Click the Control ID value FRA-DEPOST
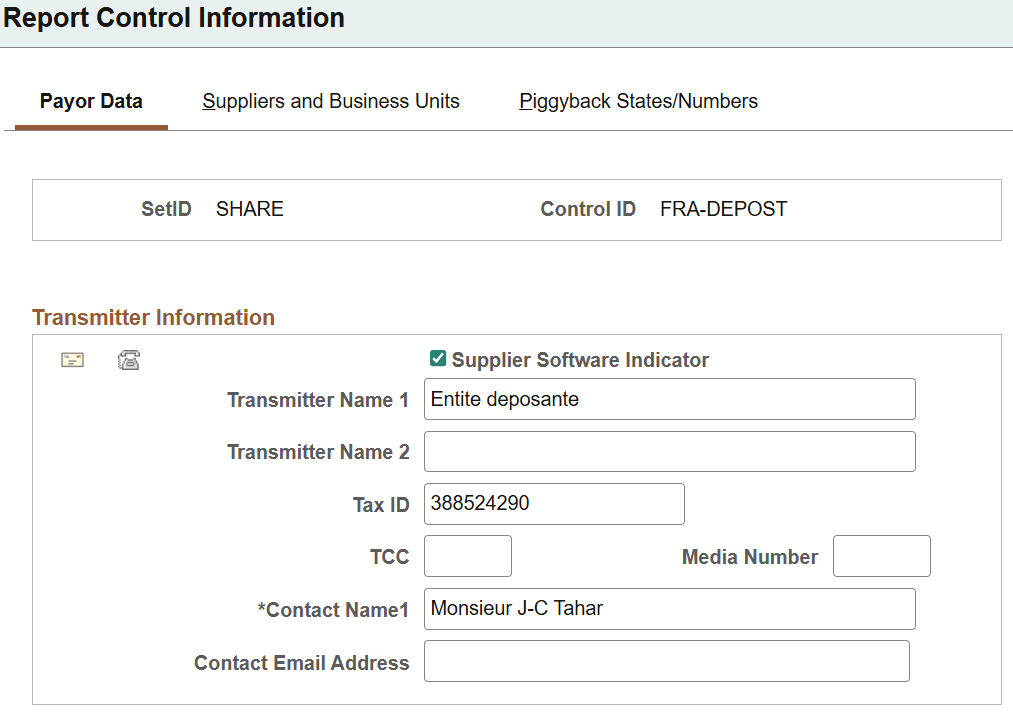 click(x=723, y=209)
